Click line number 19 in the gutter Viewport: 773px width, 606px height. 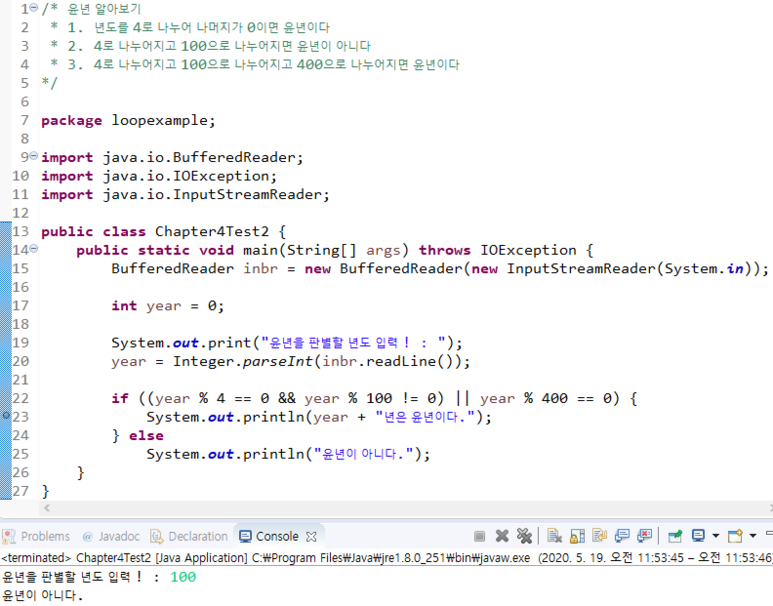[x=20, y=343]
